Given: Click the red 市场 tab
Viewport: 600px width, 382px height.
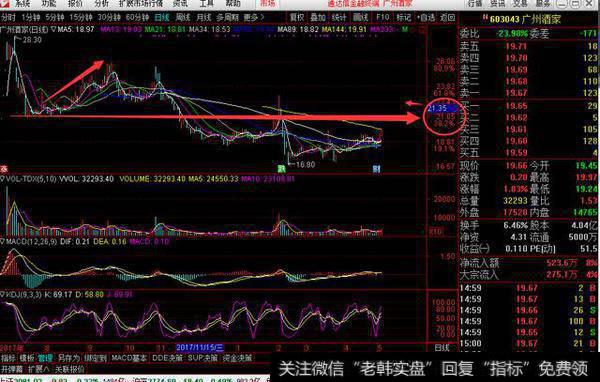Looking at the screenshot, I should (x=267, y=3).
